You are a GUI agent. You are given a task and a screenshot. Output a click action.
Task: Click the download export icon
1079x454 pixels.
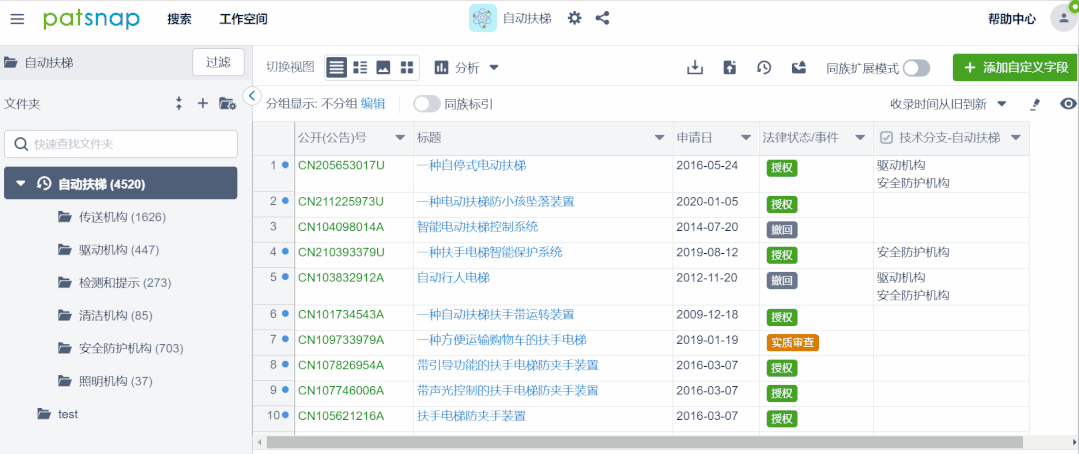click(x=695, y=67)
